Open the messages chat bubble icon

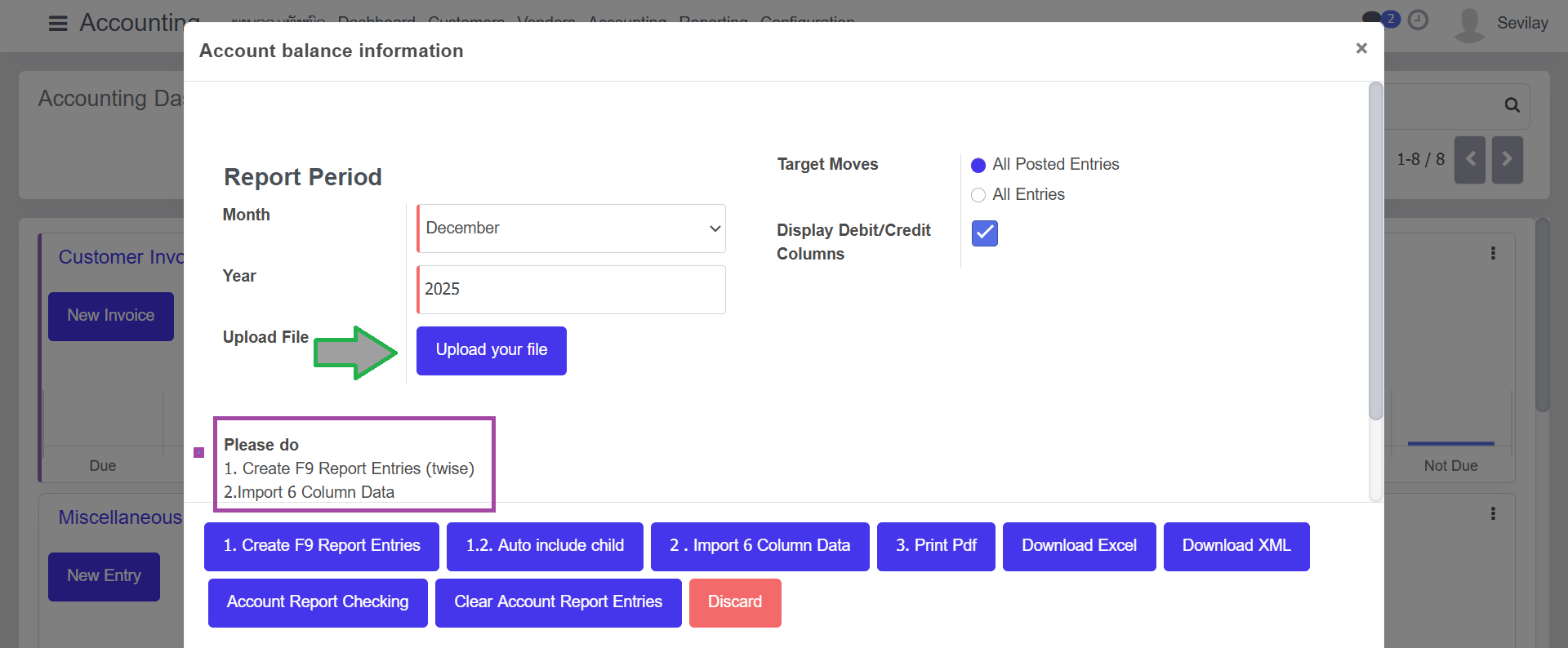1374,20
